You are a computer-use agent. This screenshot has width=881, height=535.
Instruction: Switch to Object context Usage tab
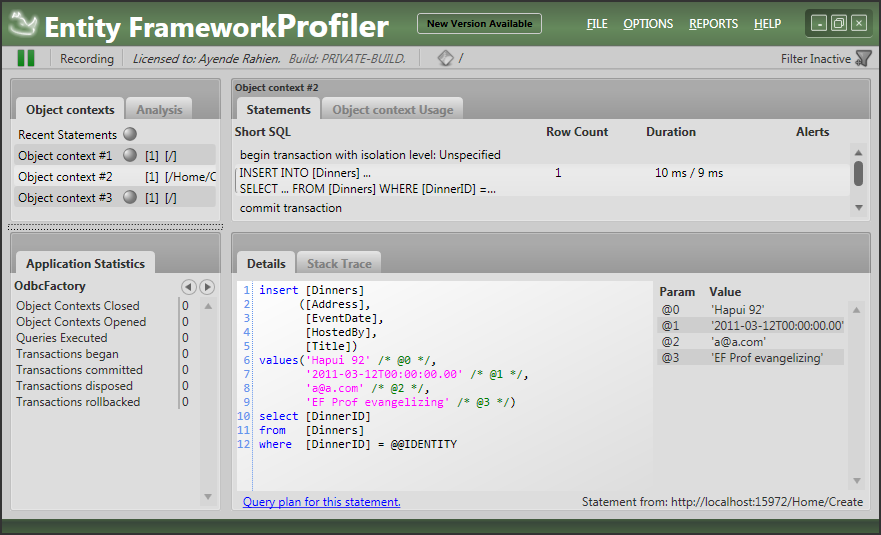click(x=392, y=109)
